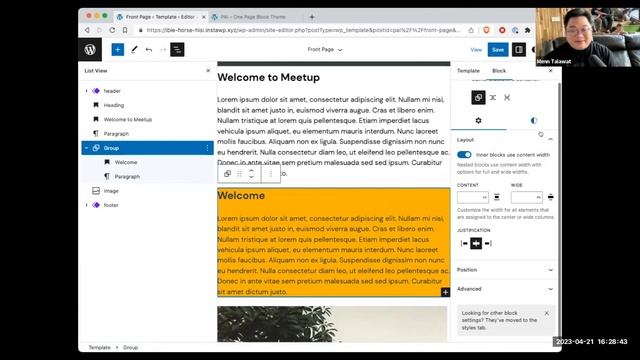Screen dimensions: 640x360
Task: Select the Stack variation icon
Action: [507, 98]
